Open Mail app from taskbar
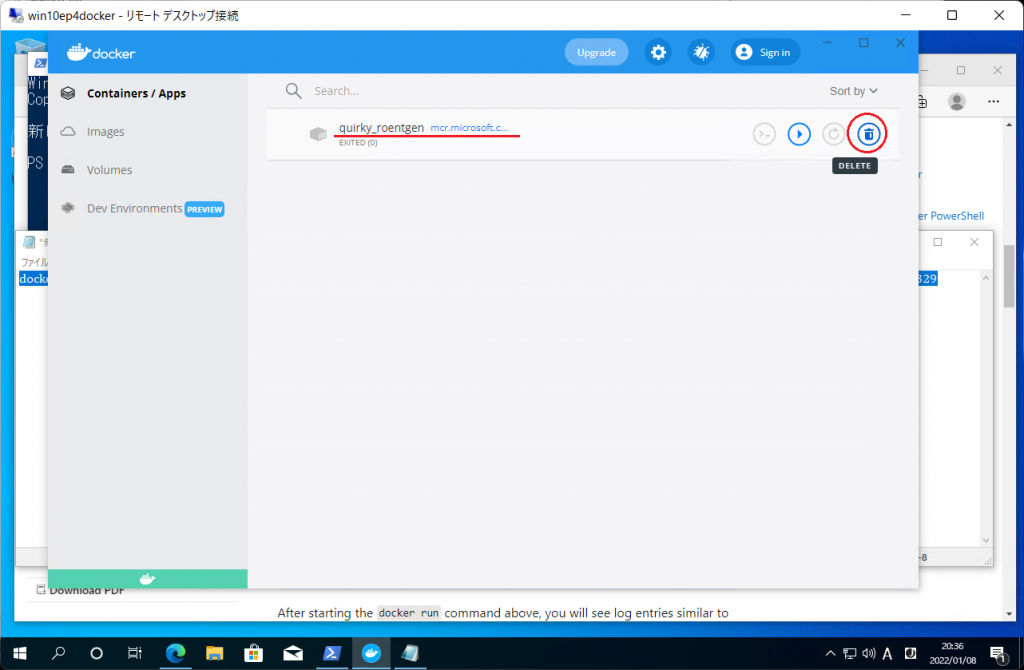Screen dimensions: 1024x670 pos(293,653)
